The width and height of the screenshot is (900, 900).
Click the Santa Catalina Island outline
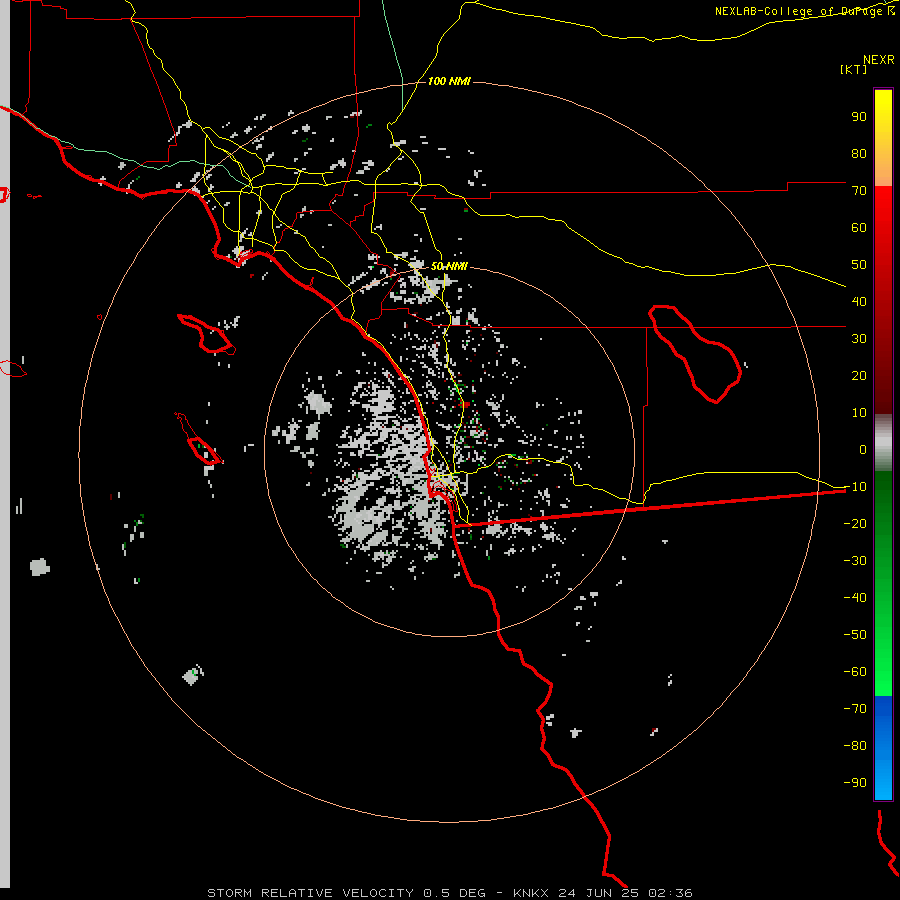tap(207, 333)
